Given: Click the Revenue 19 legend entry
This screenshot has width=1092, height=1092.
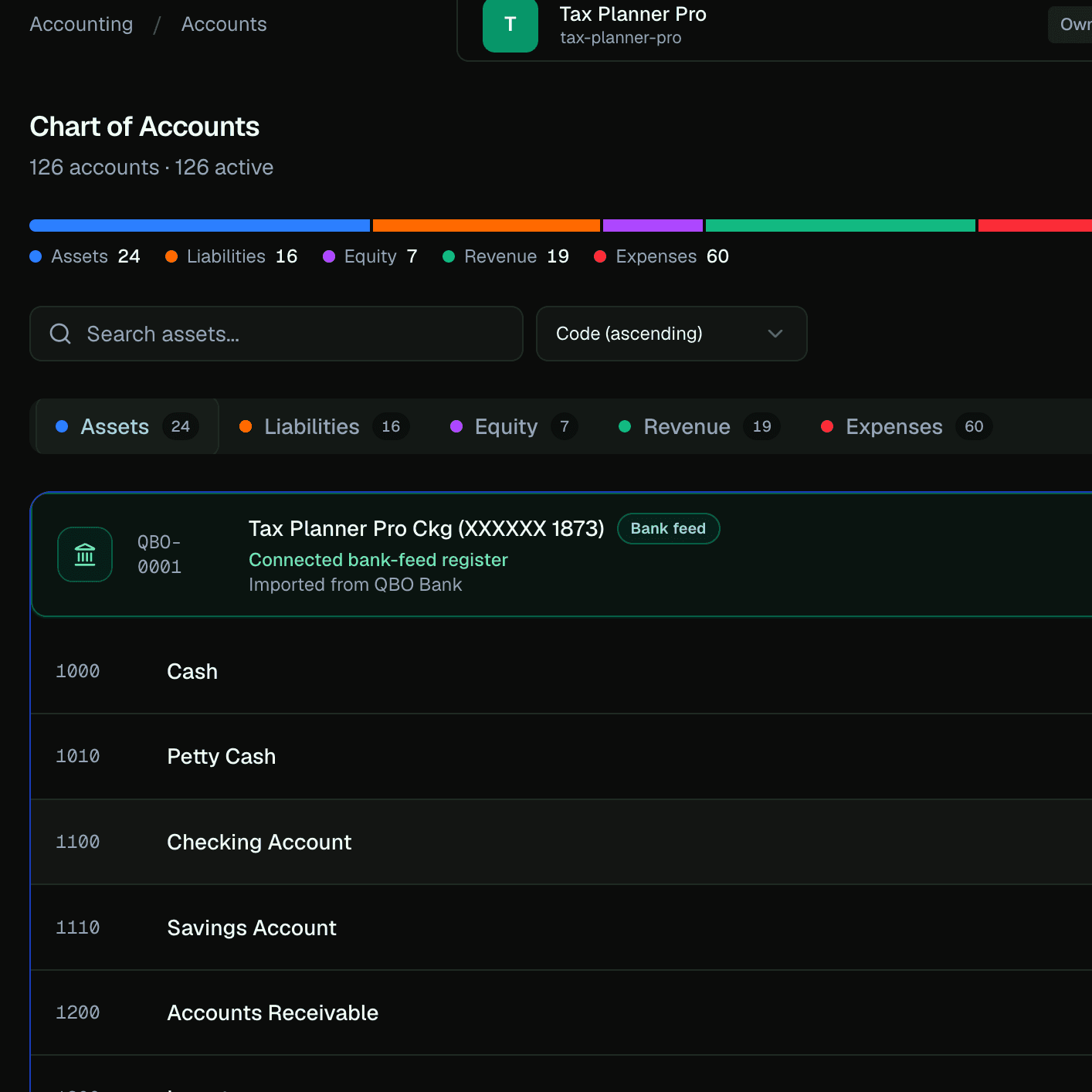Looking at the screenshot, I should tap(506, 256).
